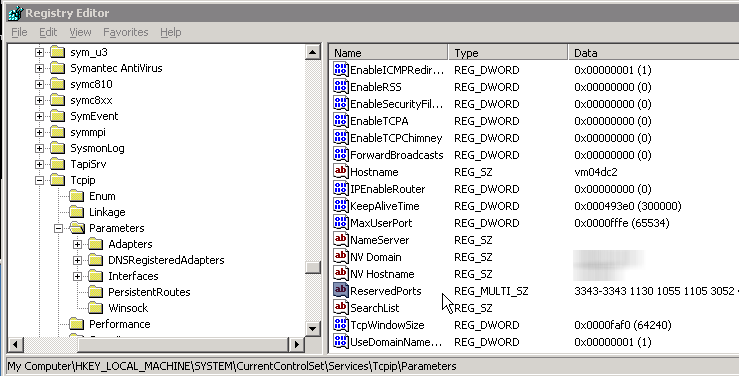Image resolution: width=739 pixels, height=376 pixels.
Task: Open the Edit menu
Action: pyautogui.click(x=48, y=32)
